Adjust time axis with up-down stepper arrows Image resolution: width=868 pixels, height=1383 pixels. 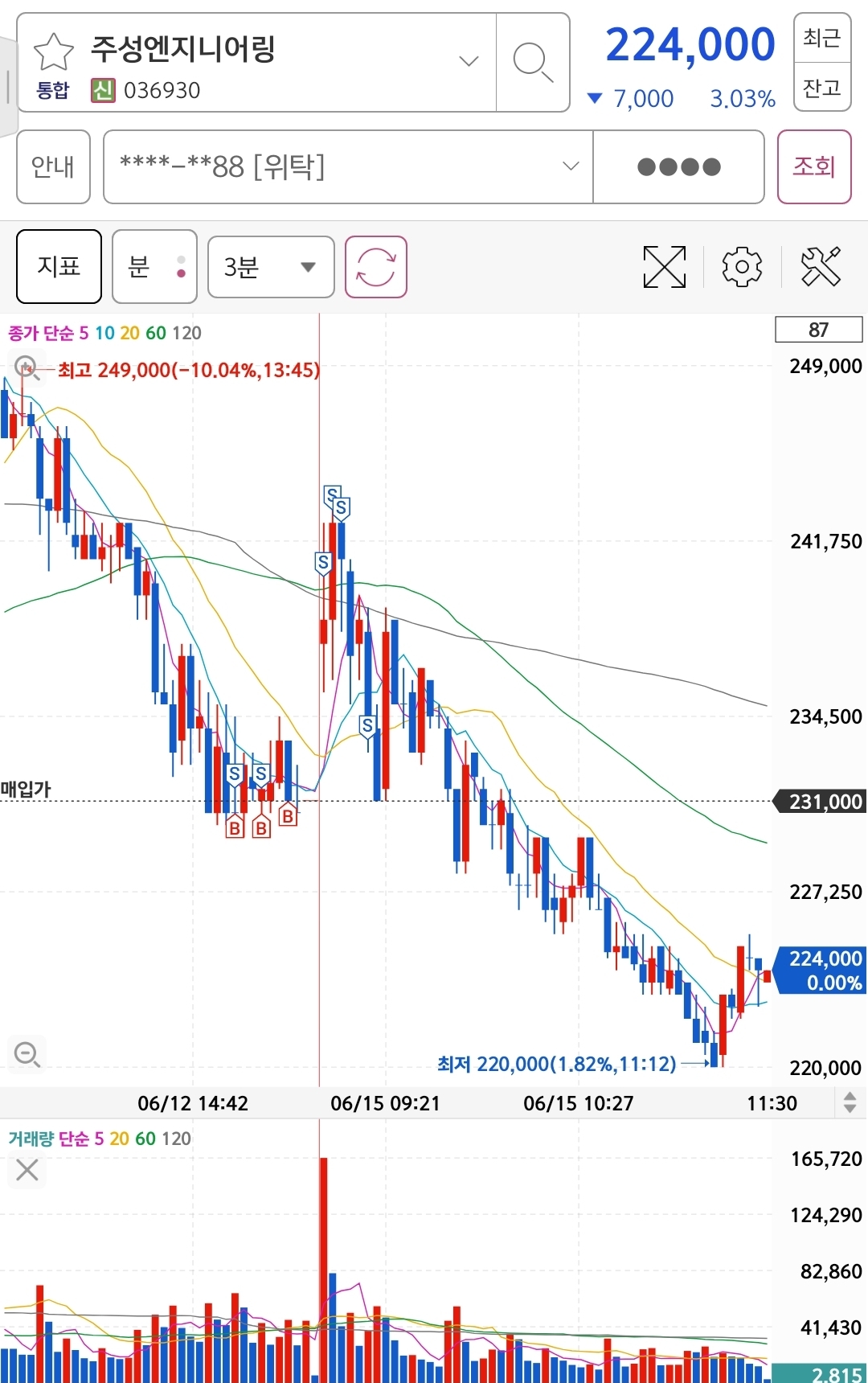pos(850,1102)
